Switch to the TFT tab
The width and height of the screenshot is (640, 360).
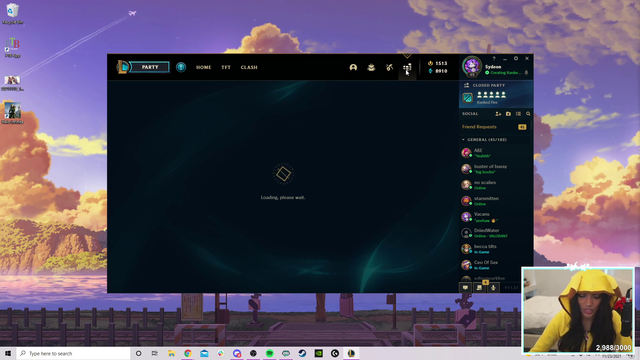pos(226,67)
